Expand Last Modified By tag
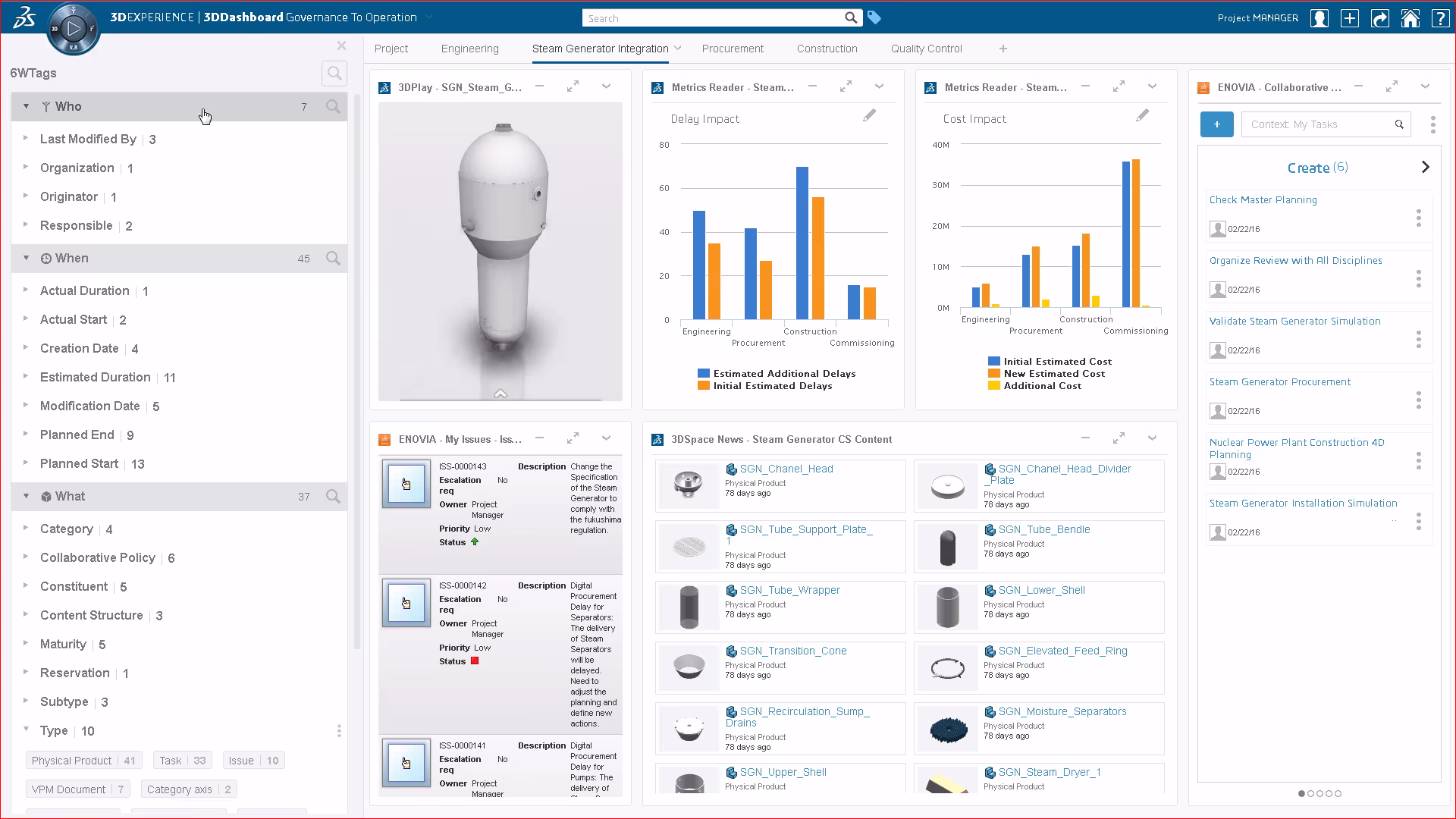The image size is (1456, 819). click(x=25, y=139)
